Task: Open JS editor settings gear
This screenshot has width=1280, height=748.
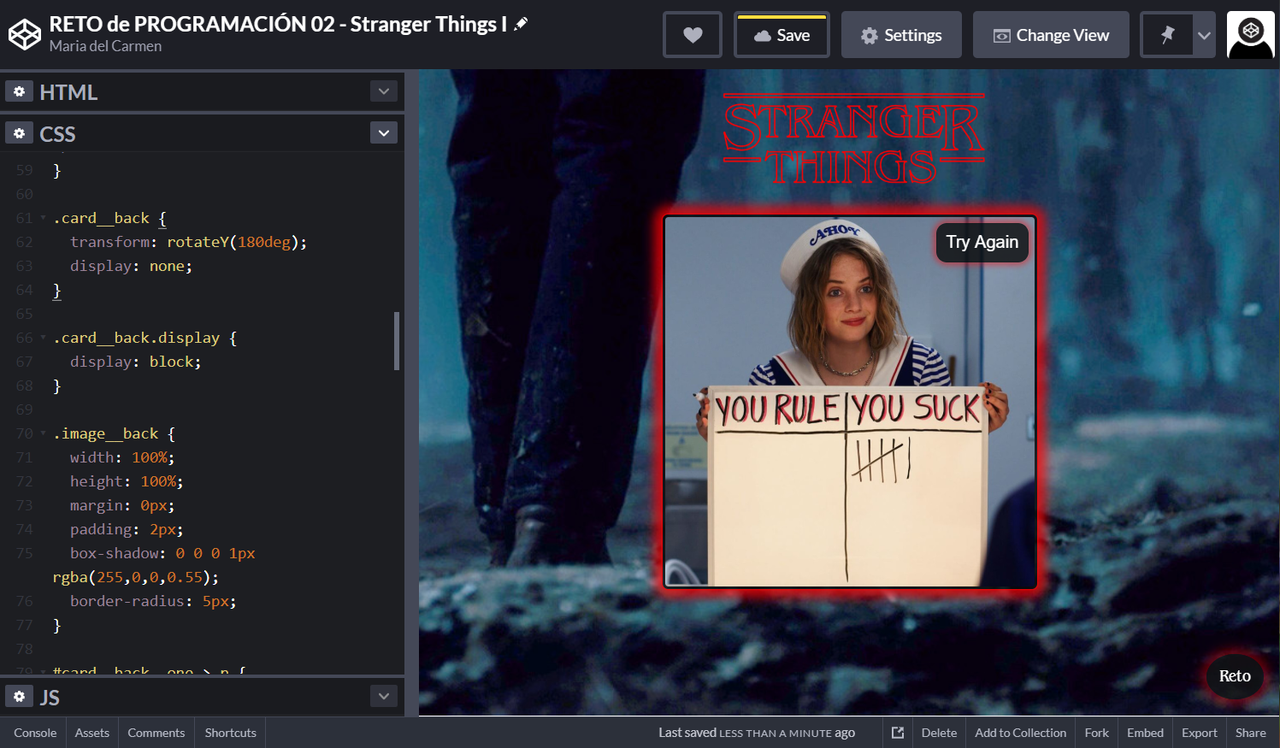Action: pos(19,696)
